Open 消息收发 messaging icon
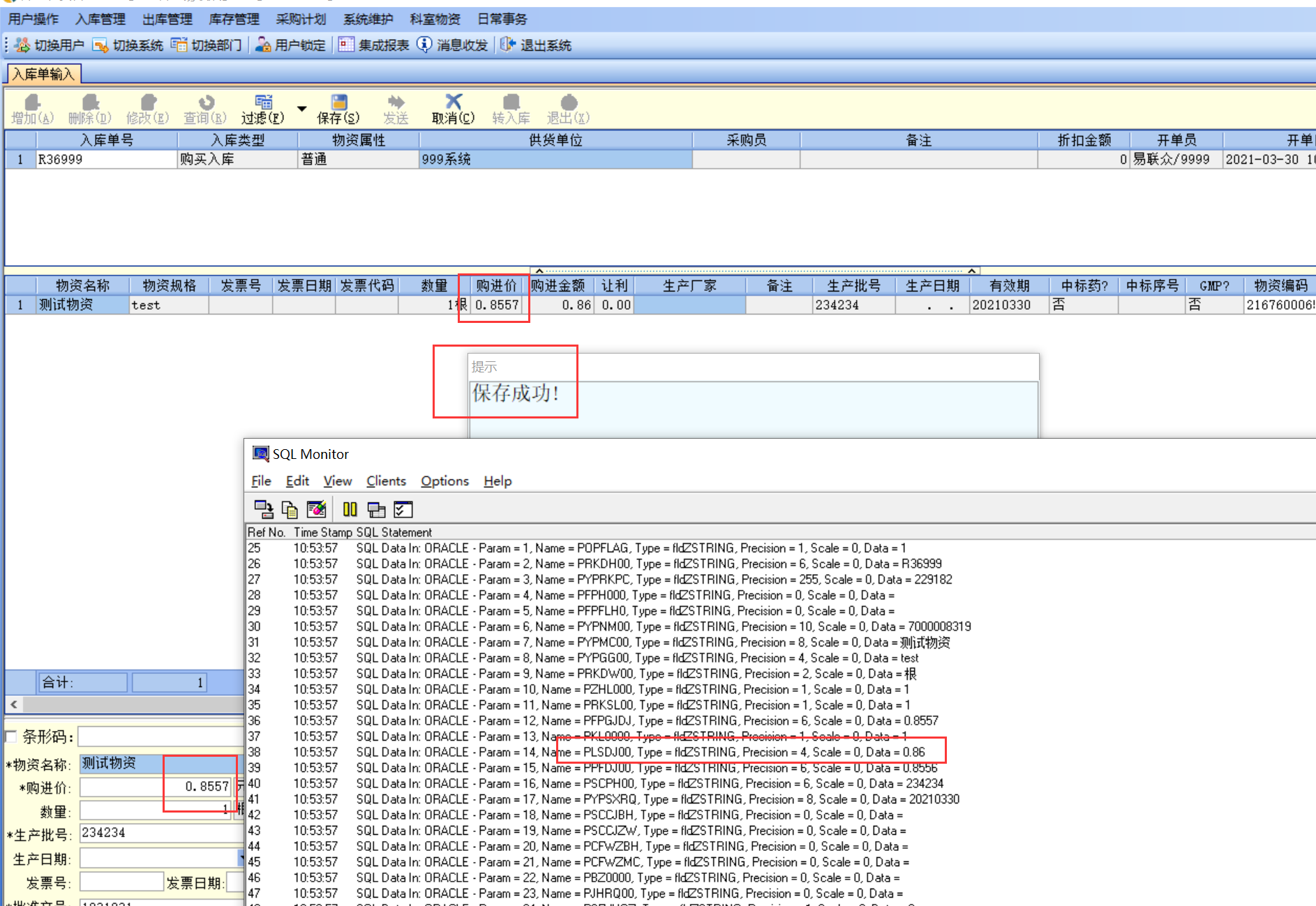Viewport: 1316px width, 906px height. tap(424, 45)
